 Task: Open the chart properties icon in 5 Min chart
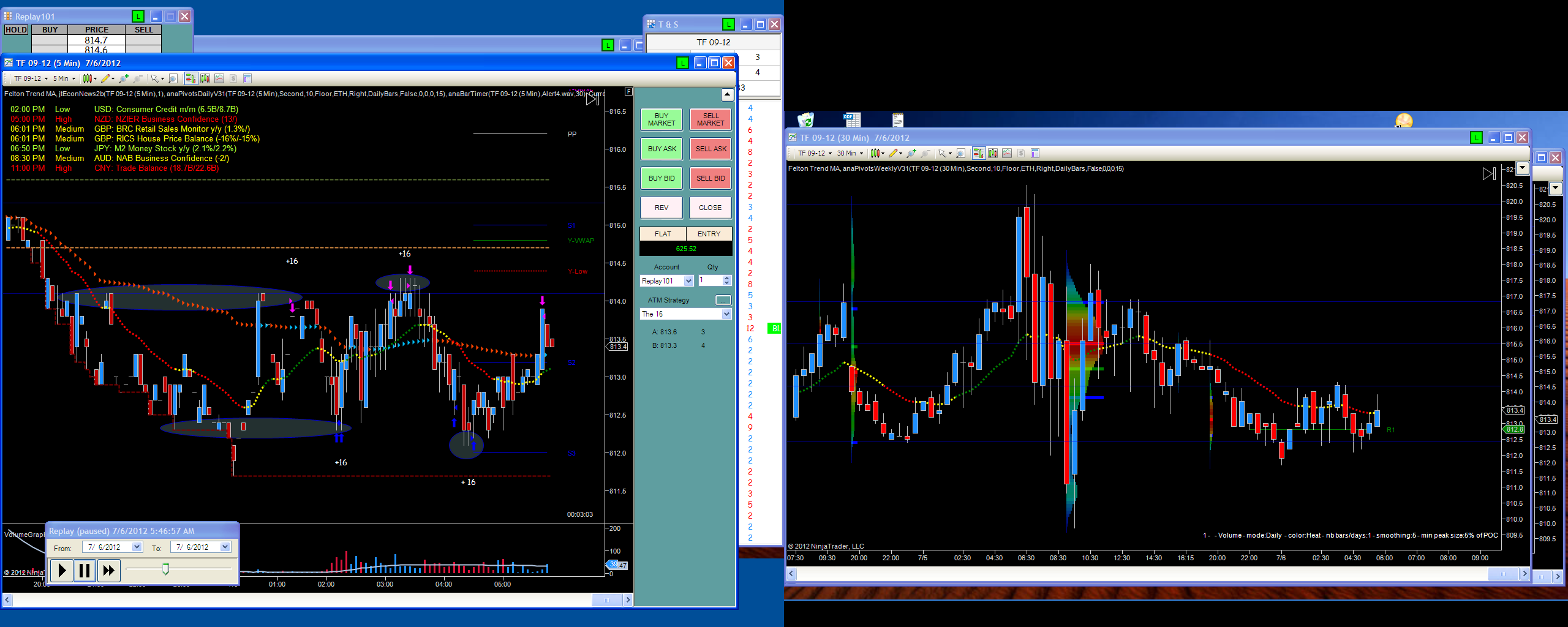(247, 78)
